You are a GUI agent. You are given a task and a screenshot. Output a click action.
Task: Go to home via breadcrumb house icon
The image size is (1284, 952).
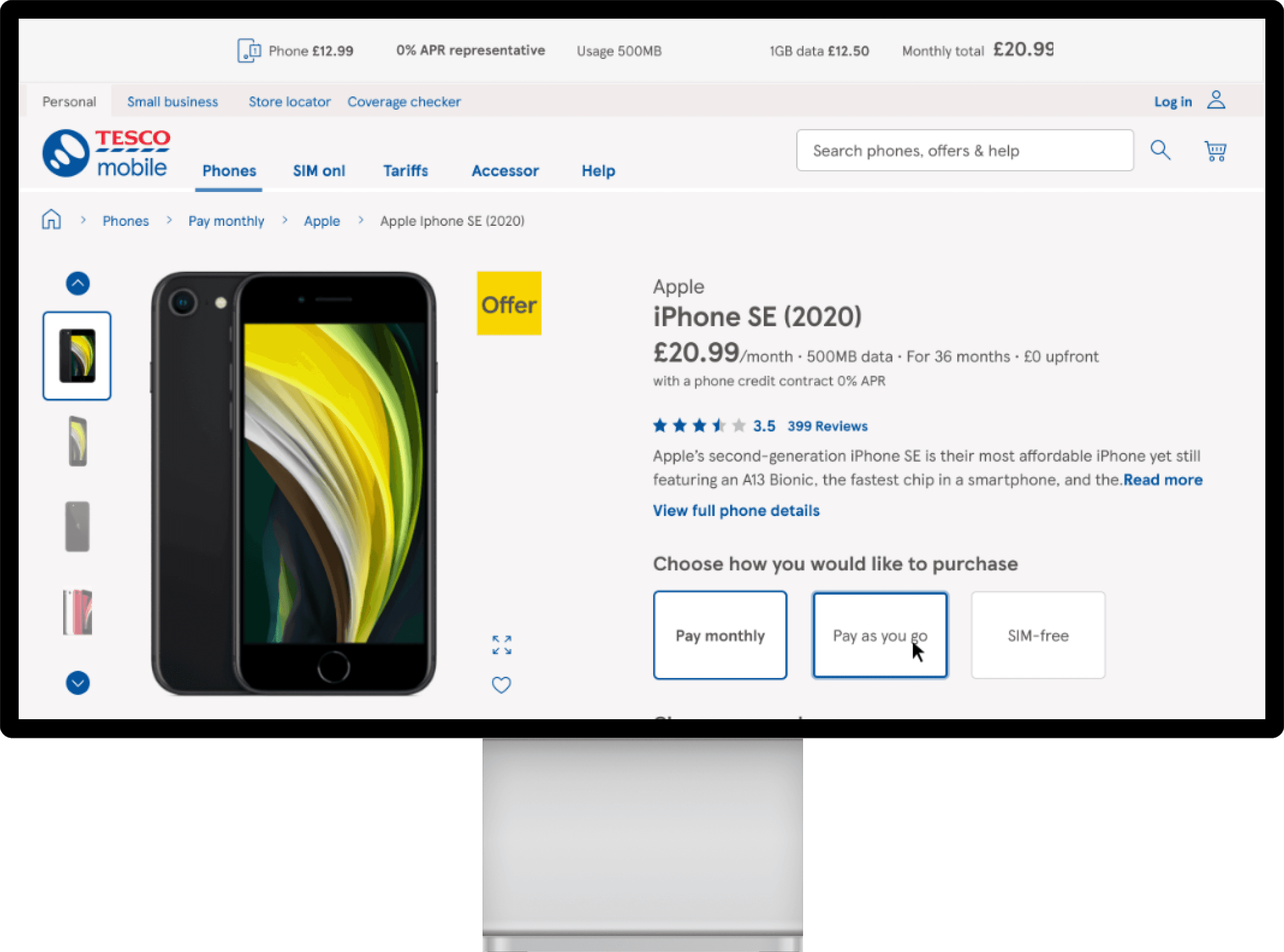[51, 219]
